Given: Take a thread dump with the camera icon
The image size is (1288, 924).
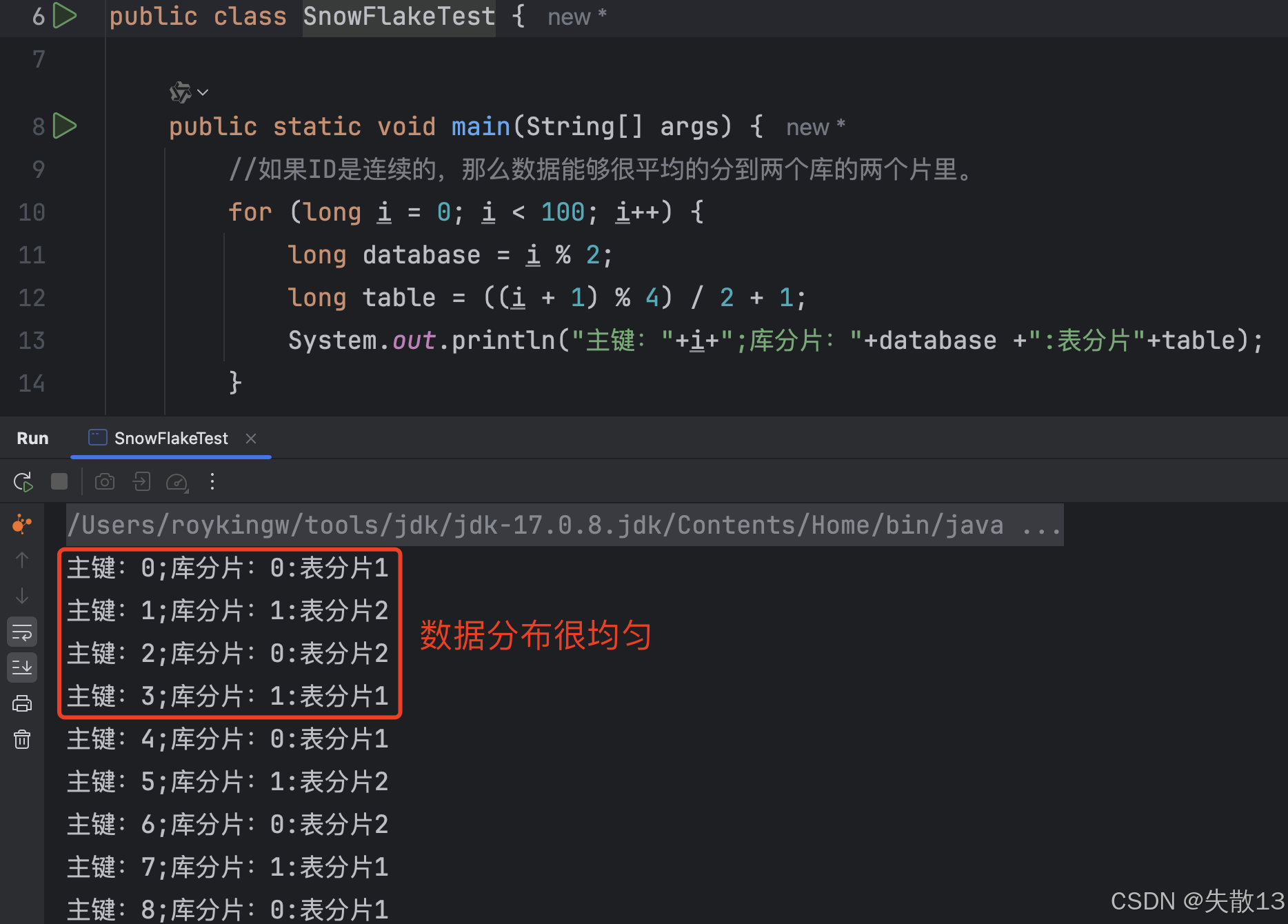Looking at the screenshot, I should 105,481.
